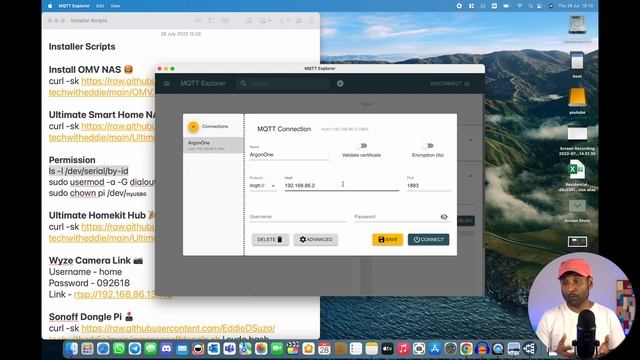Image resolution: width=640 pixels, height=360 pixels.
Task: Launch FaceTime from the dock
Action: click(277, 349)
